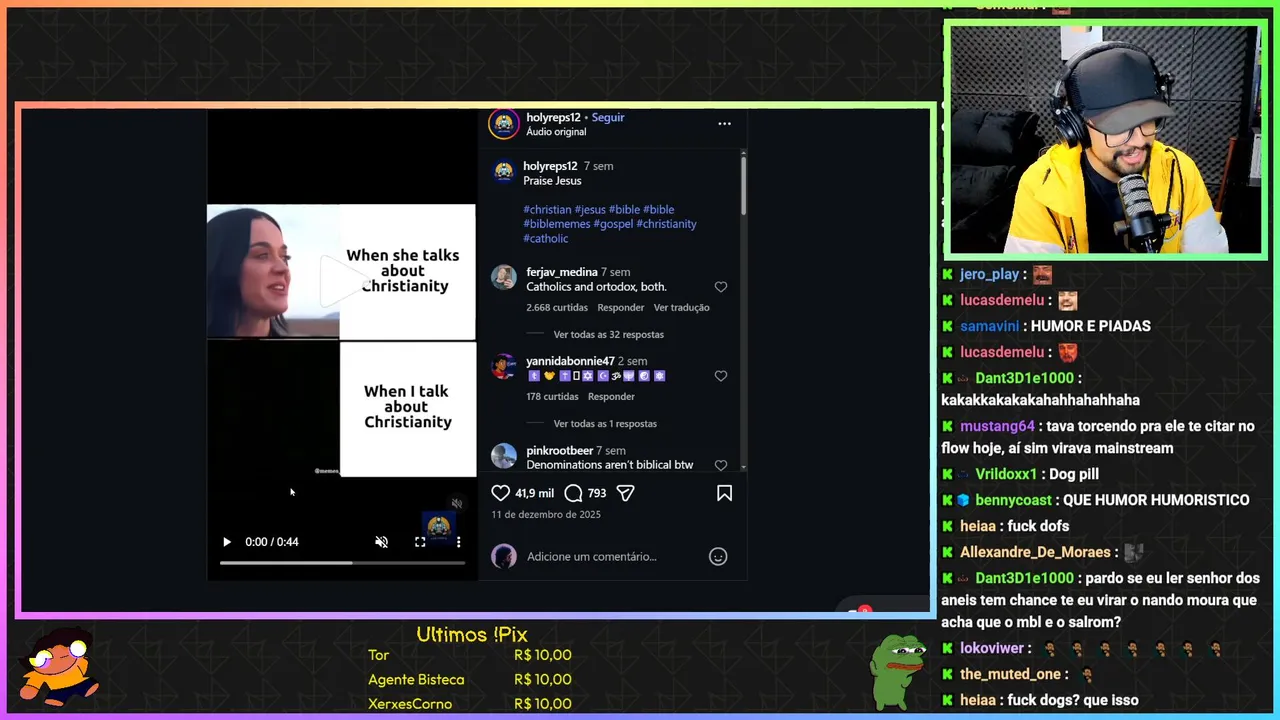Click the bennycoast username in chat
The image size is (1280, 720).
tap(1014, 500)
